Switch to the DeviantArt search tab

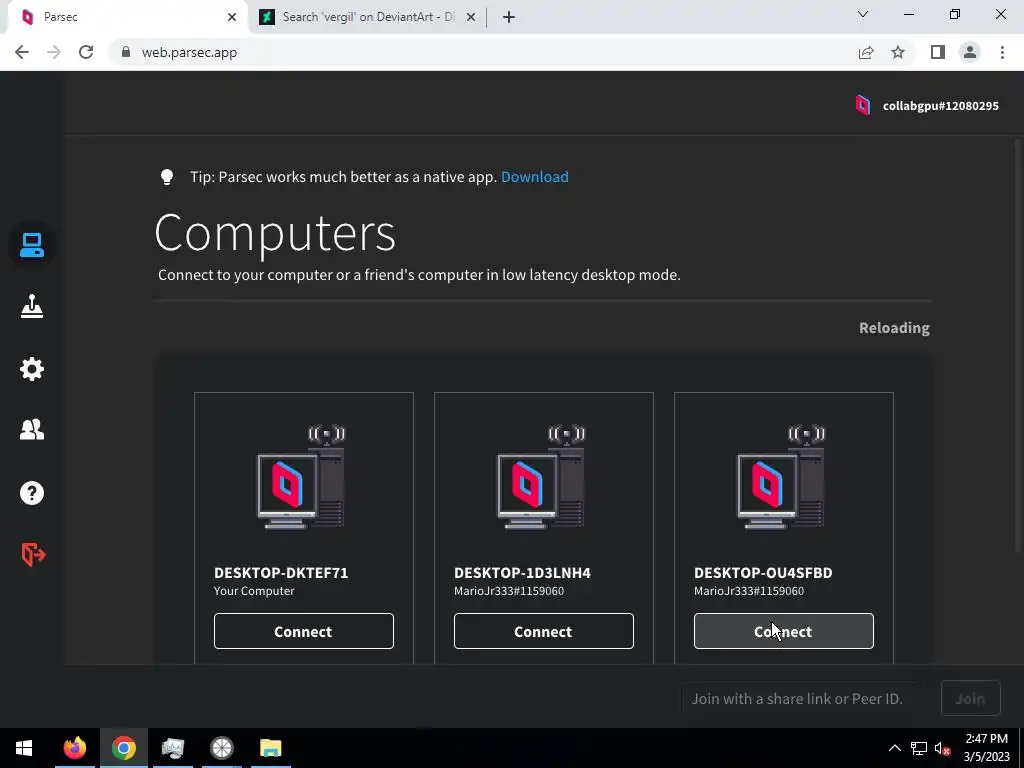[367, 17]
